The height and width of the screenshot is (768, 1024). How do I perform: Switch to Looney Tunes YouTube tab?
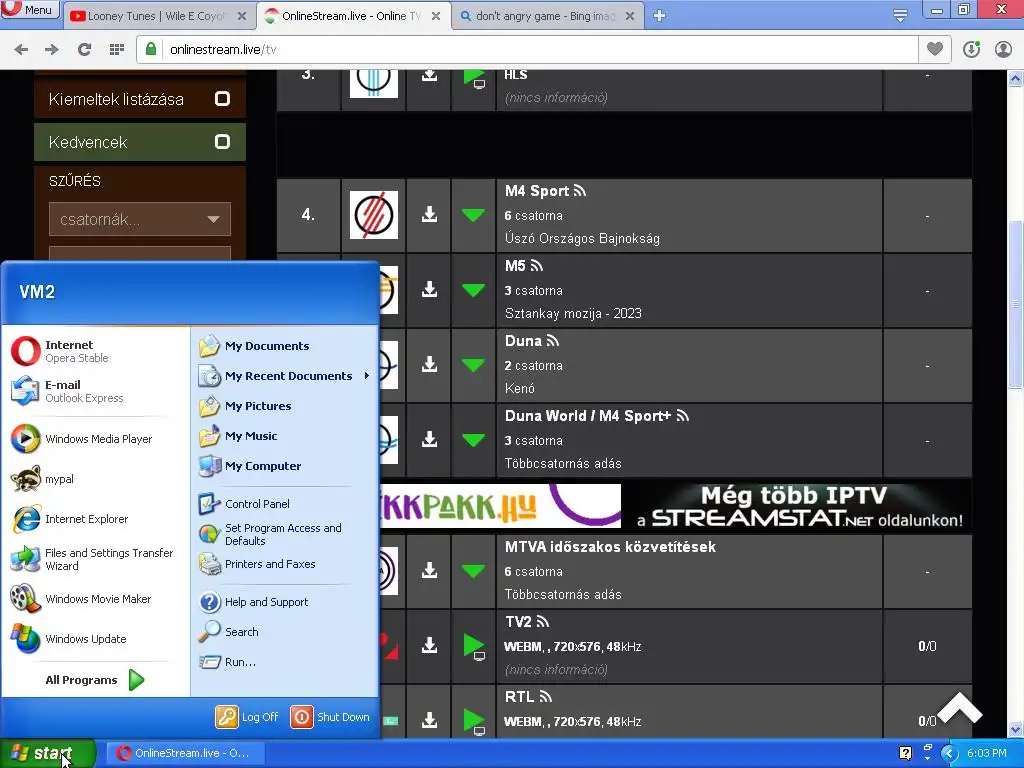(x=155, y=16)
